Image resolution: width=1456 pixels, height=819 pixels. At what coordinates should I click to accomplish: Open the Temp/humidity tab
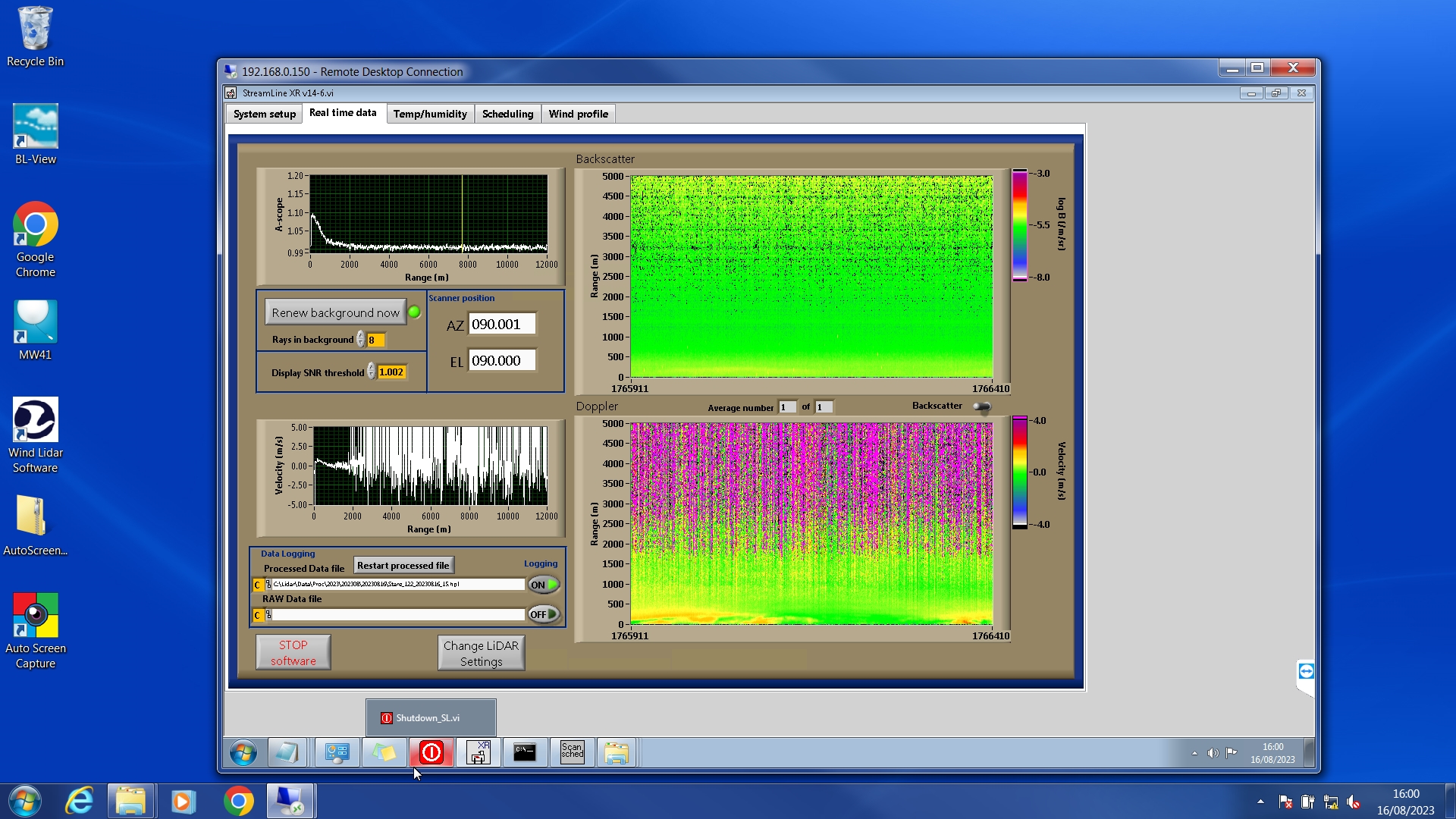429,114
